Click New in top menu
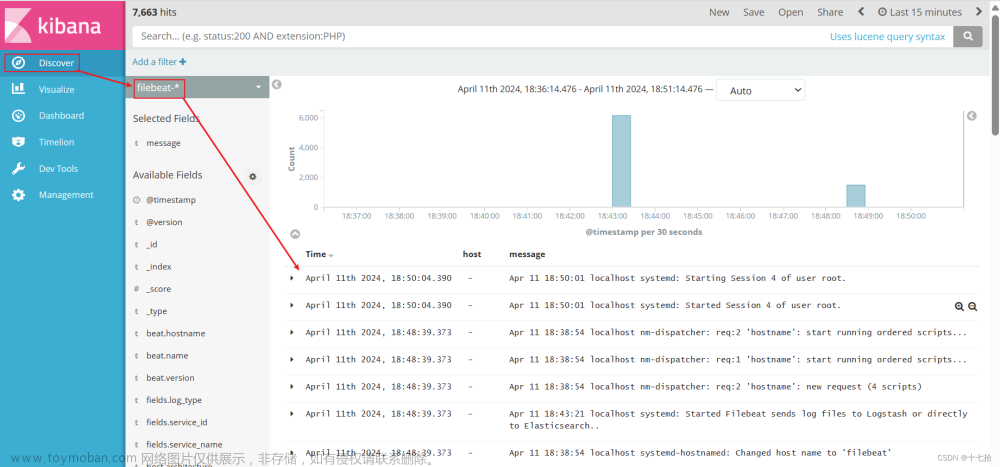1000x467 pixels. click(719, 12)
